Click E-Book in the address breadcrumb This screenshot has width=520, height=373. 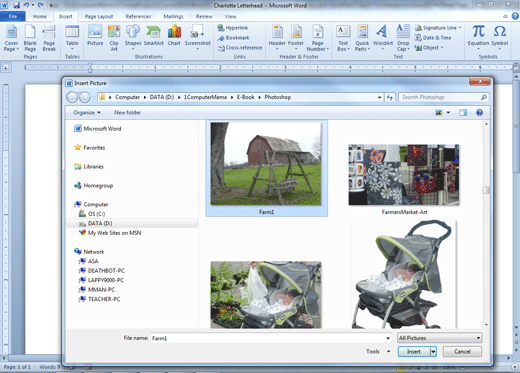coord(246,97)
